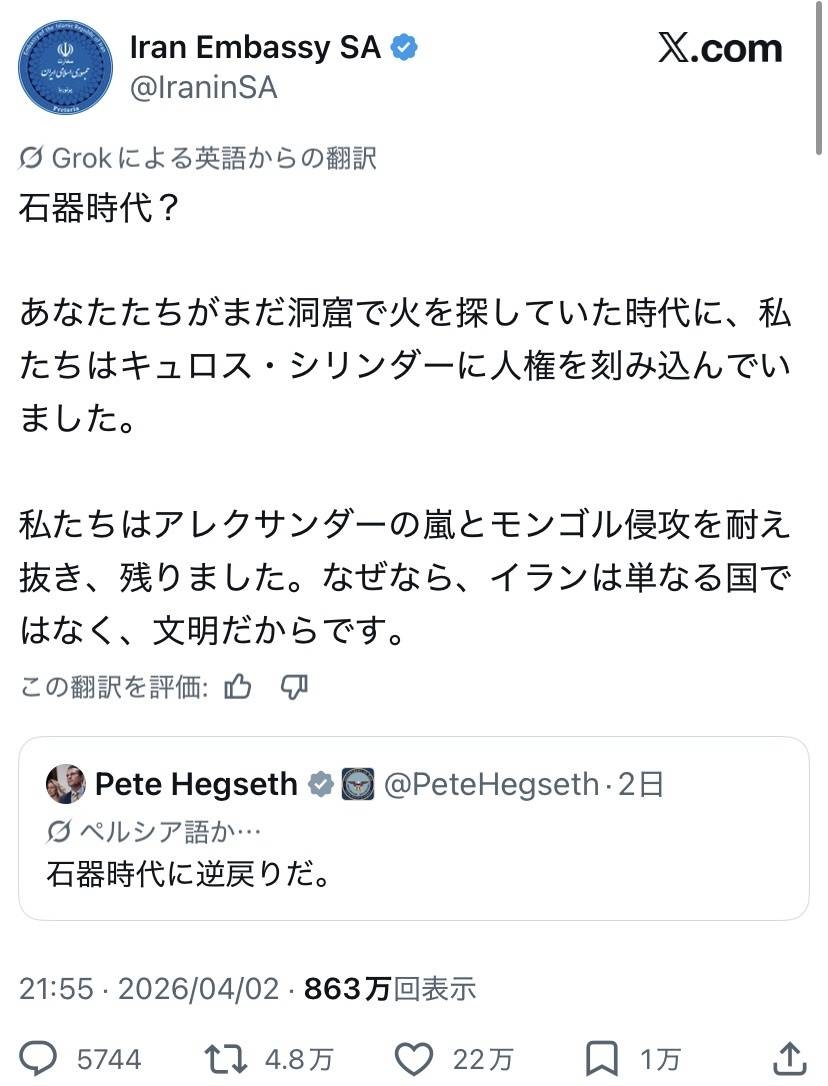Screen dimensions: 828x1086
Task: Click the blue verified badge beside Iran Embassy SA
Action: 405,47
